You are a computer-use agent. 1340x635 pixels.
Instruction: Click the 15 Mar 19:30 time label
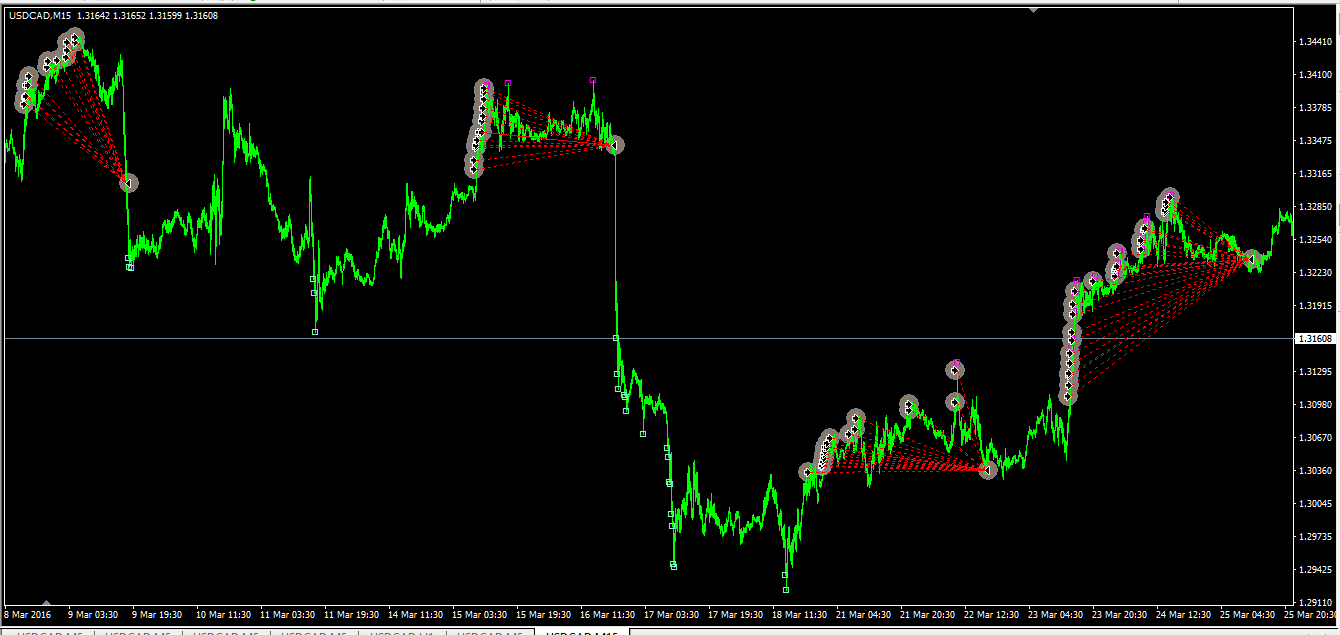pos(544,615)
